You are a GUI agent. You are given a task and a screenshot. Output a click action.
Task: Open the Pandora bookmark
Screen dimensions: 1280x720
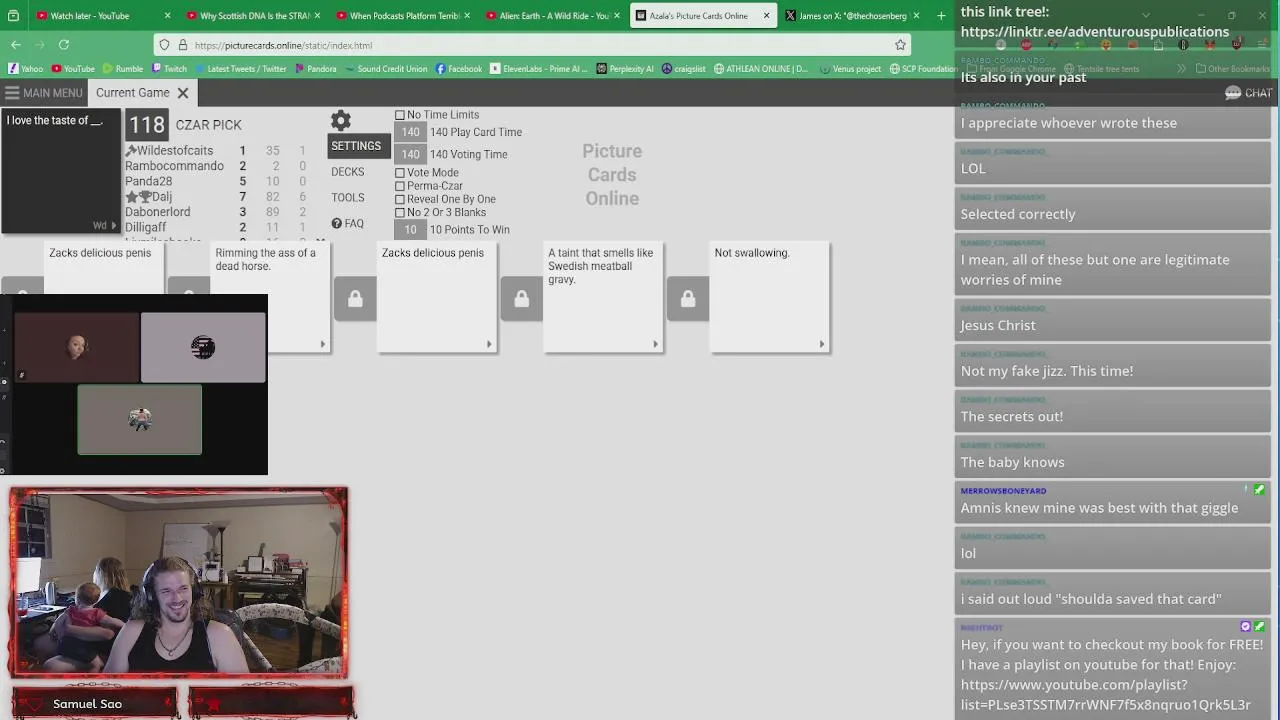point(315,69)
